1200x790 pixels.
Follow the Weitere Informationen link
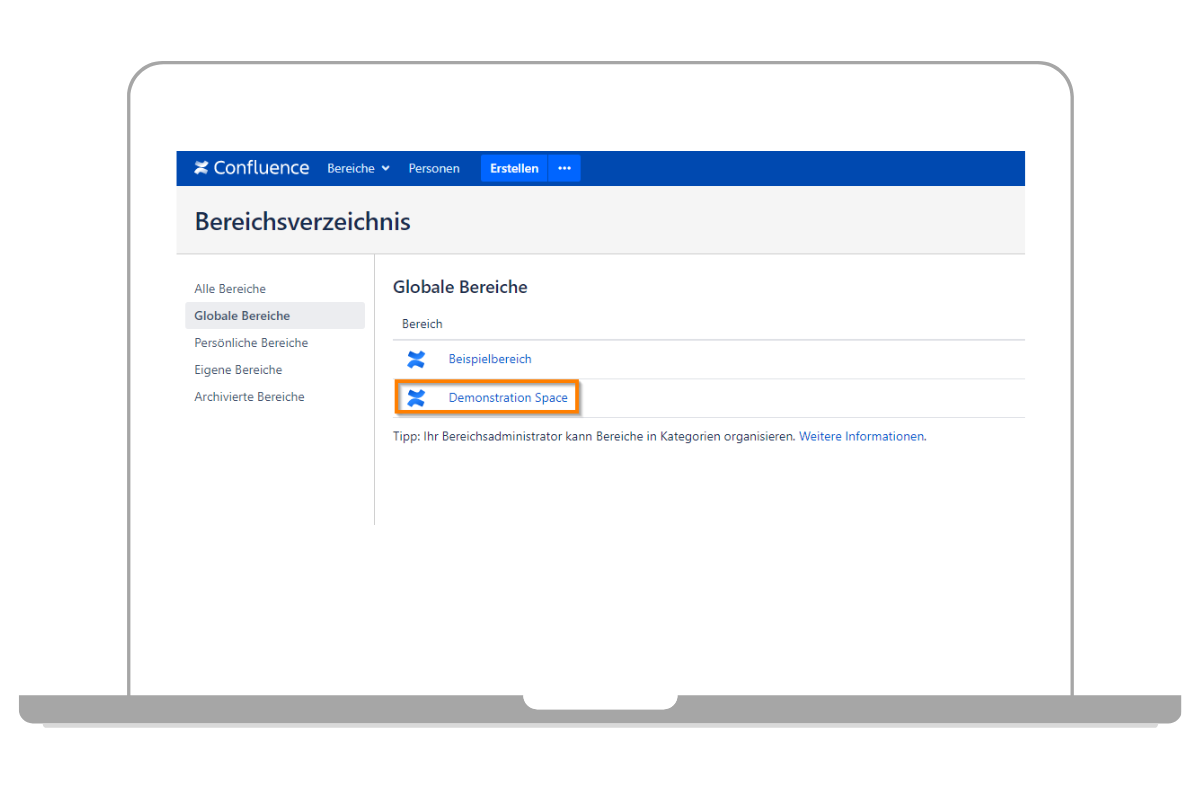(x=861, y=437)
